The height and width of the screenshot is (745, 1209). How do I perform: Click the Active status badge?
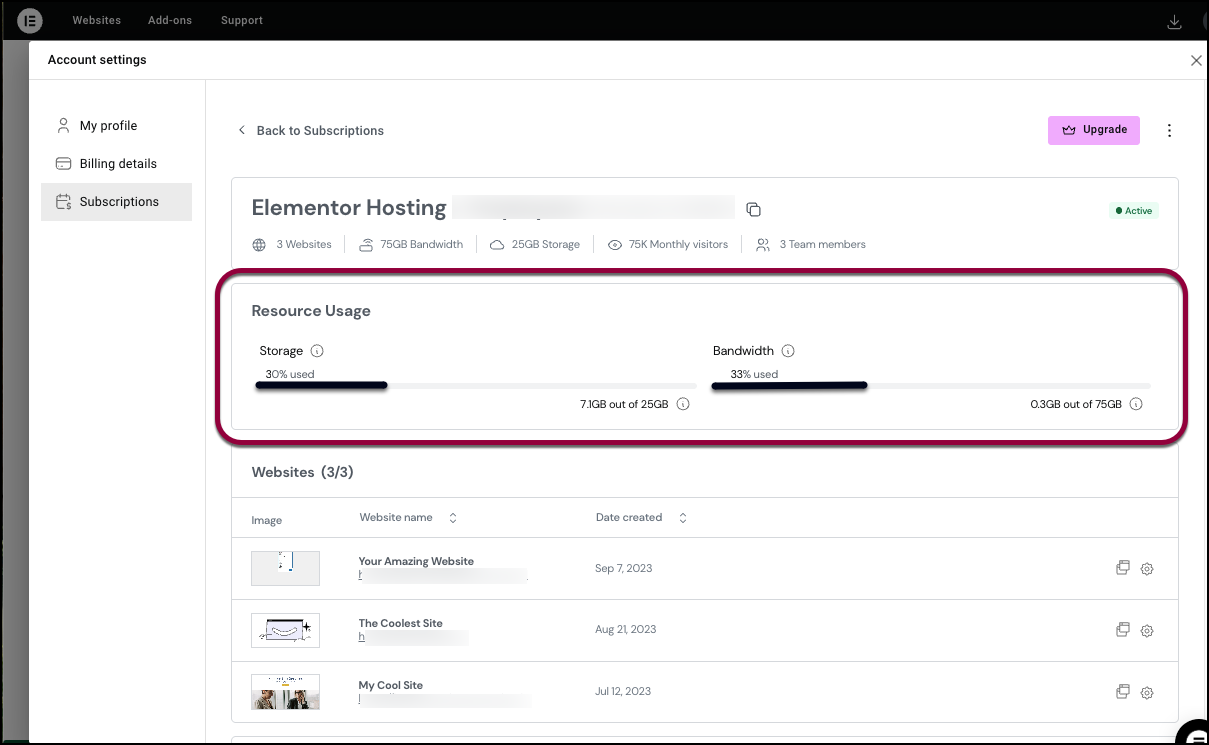tap(1134, 211)
